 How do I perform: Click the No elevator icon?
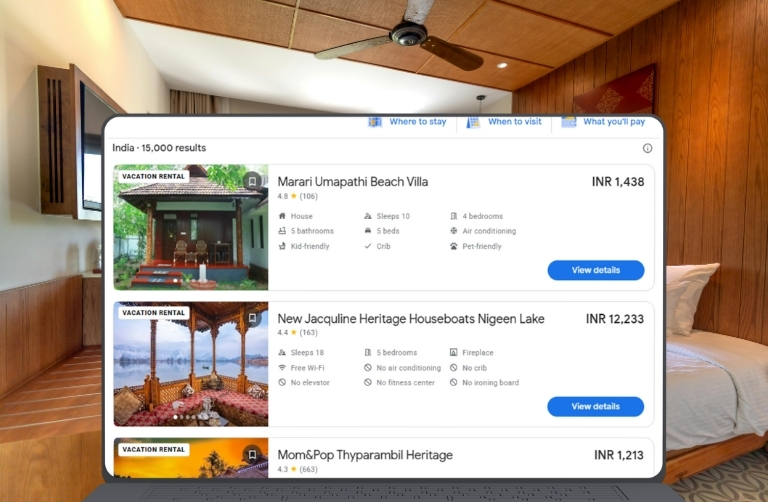(282, 382)
